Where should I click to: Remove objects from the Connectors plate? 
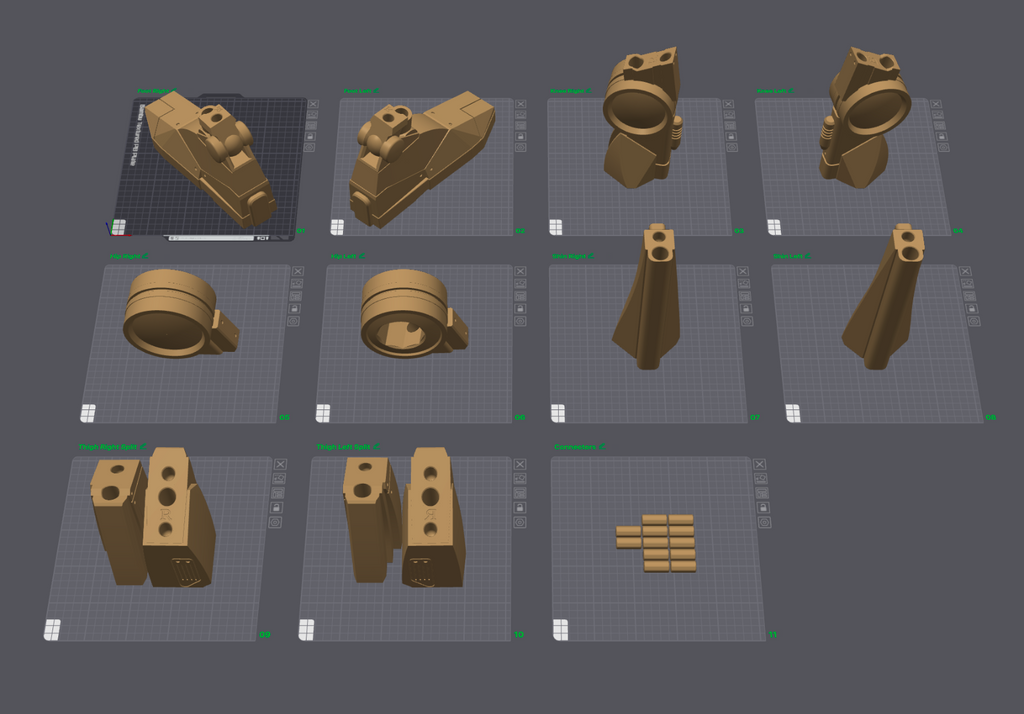click(760, 464)
